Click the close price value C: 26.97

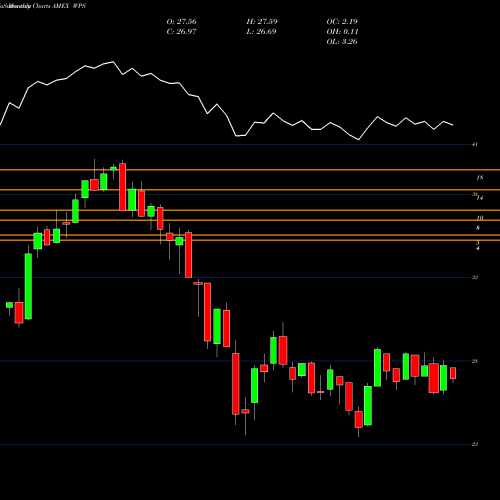[181, 32]
